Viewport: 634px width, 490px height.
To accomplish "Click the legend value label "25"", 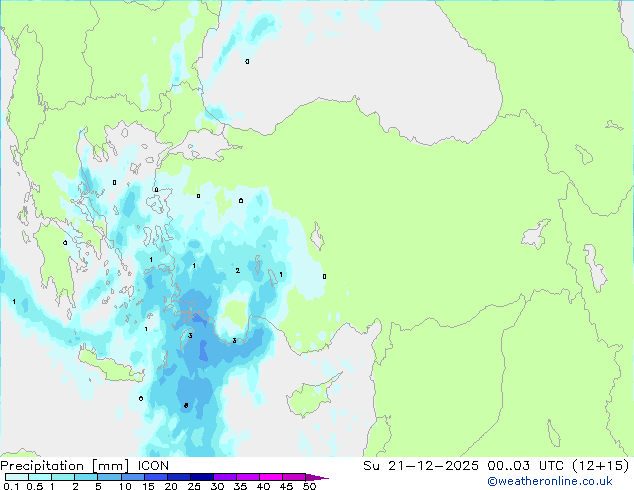I will (194, 486).
